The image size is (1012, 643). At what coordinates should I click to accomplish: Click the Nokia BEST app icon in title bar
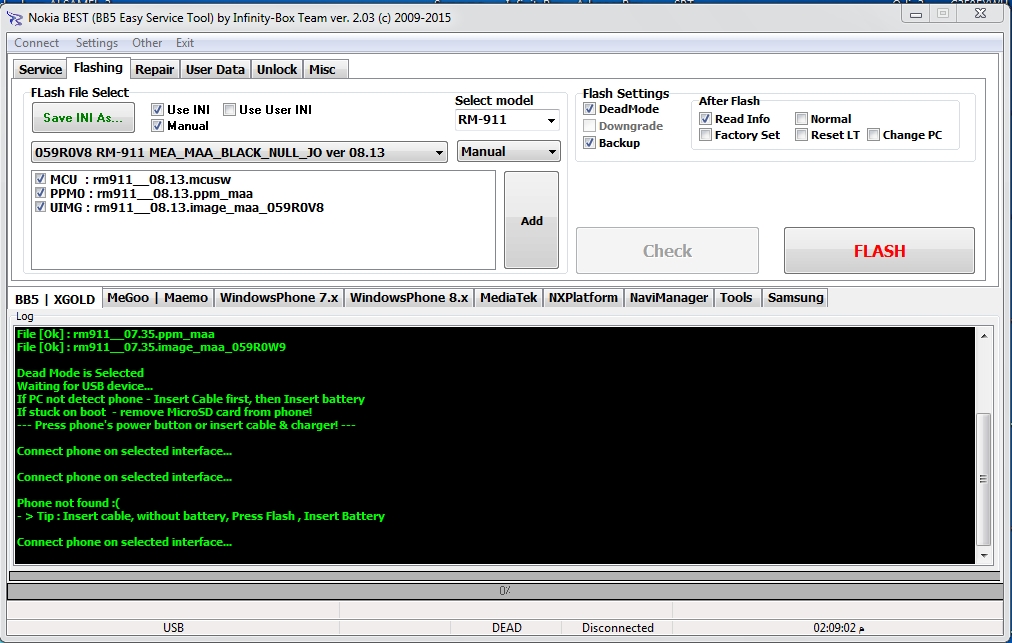[x=14, y=18]
